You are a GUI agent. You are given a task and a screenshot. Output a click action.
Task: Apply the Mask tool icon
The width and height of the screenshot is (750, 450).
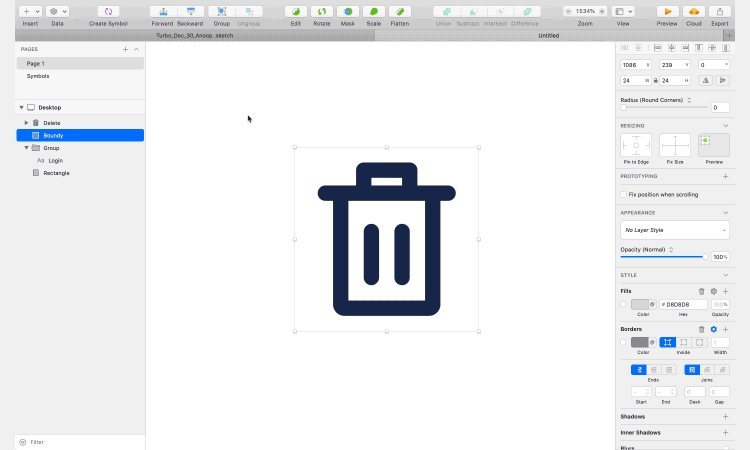pyautogui.click(x=348, y=11)
